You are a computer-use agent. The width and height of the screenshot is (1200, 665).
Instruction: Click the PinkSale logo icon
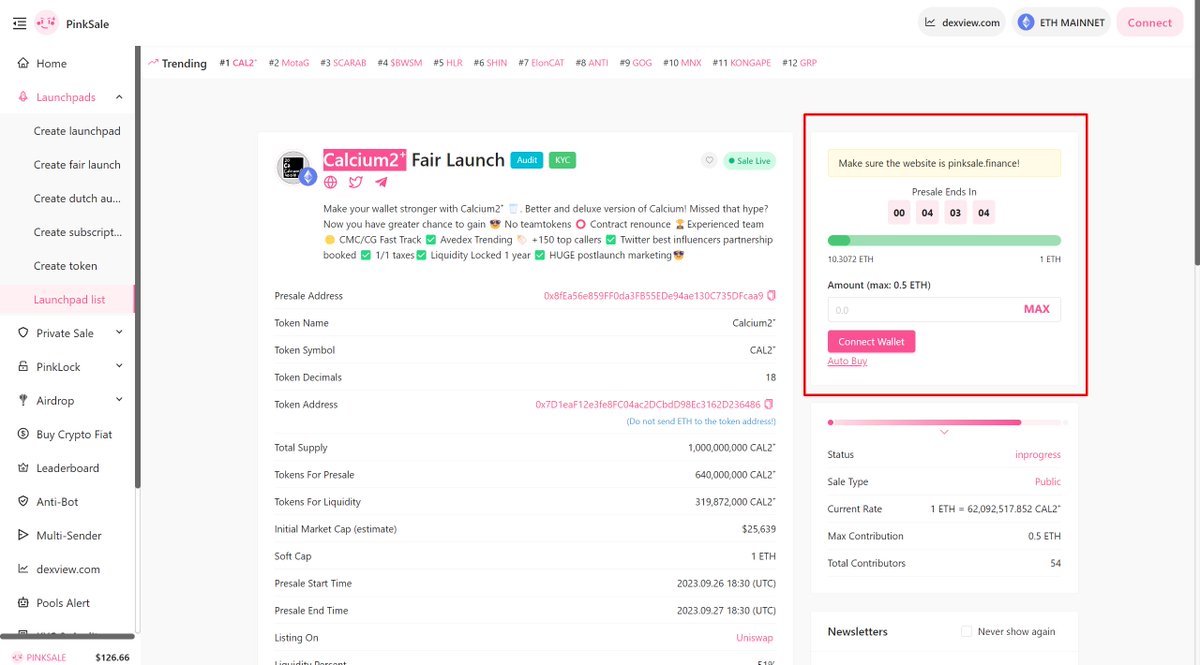pos(46,22)
